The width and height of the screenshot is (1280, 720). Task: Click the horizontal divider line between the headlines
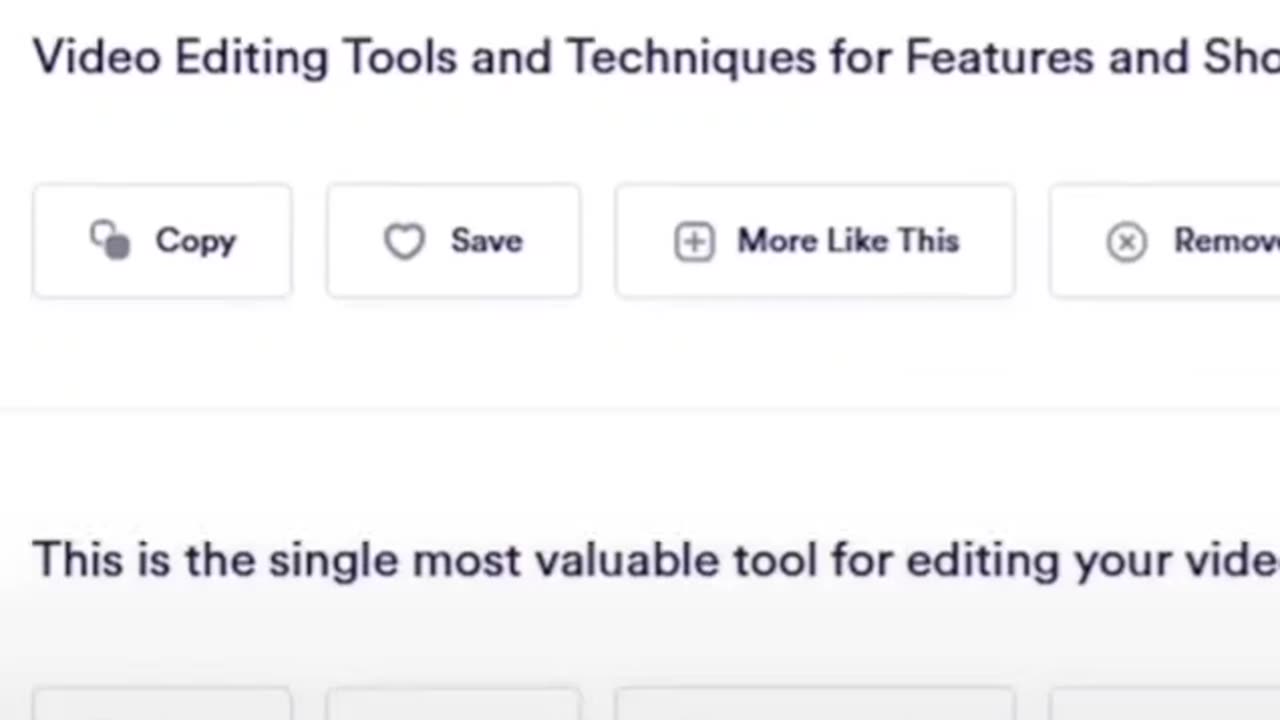640,408
